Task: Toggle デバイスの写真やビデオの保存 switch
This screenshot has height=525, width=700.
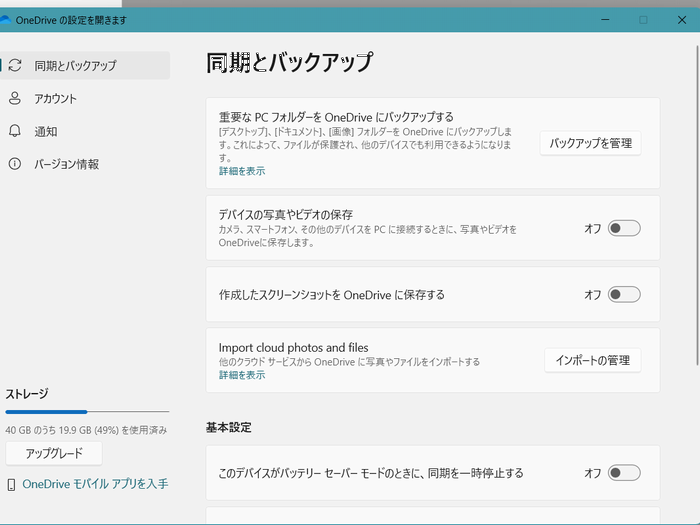Action: pyautogui.click(x=624, y=229)
